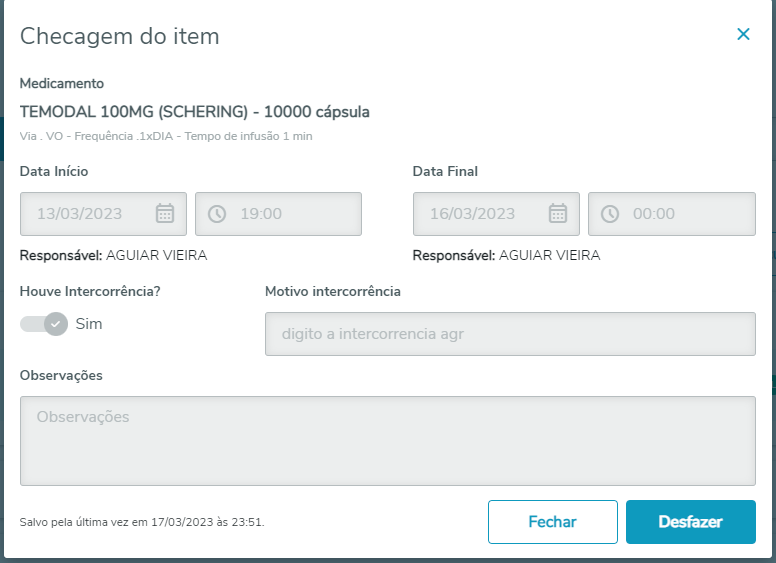Open the Data Início calendar picker icon
Screen dimensions: 776x563
coord(165,213)
